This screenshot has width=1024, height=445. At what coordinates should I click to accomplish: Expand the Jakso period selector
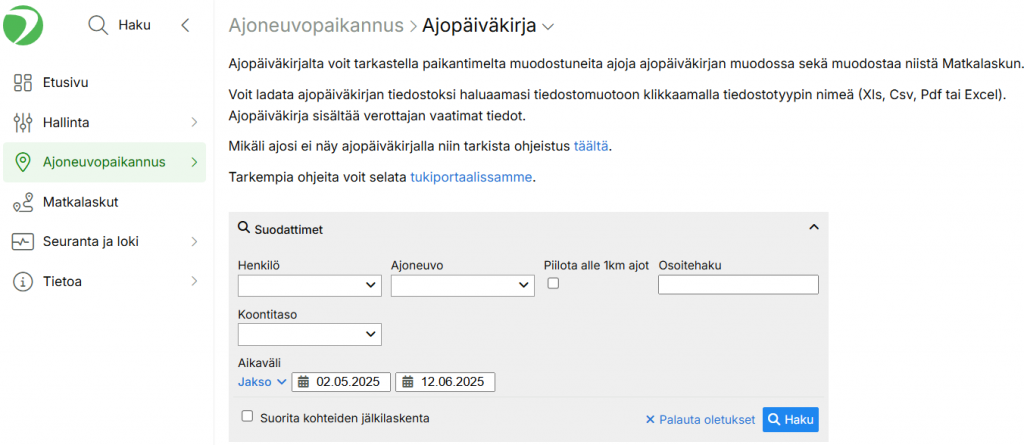point(262,382)
